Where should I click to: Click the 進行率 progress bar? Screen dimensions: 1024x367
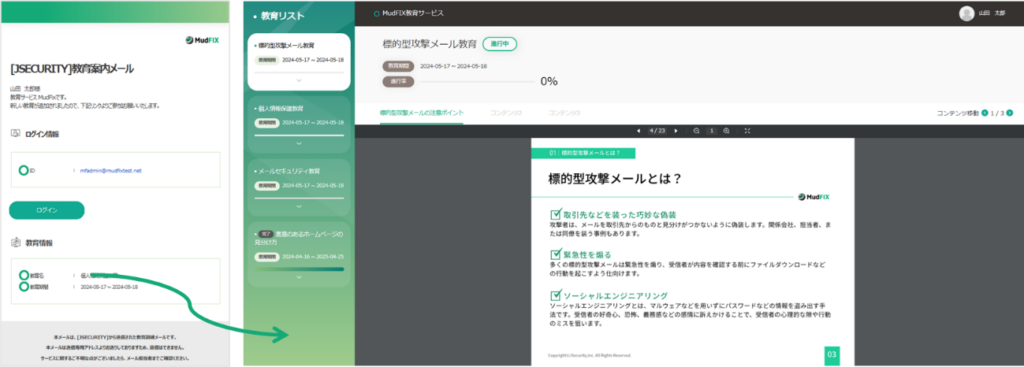[478, 82]
